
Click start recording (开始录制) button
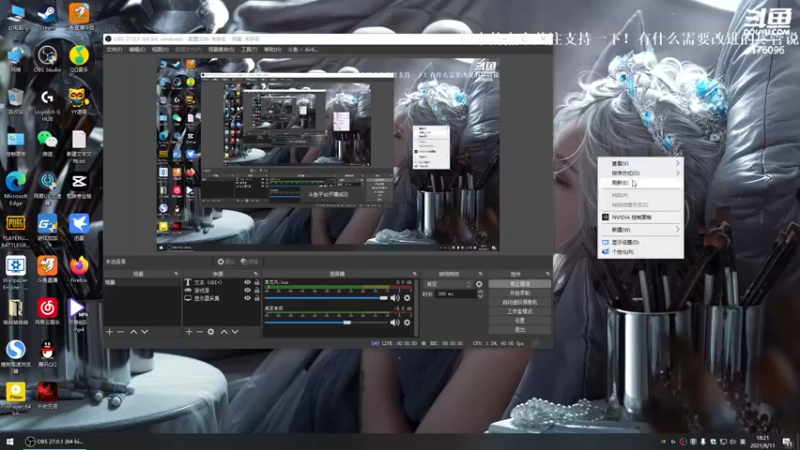pos(519,293)
